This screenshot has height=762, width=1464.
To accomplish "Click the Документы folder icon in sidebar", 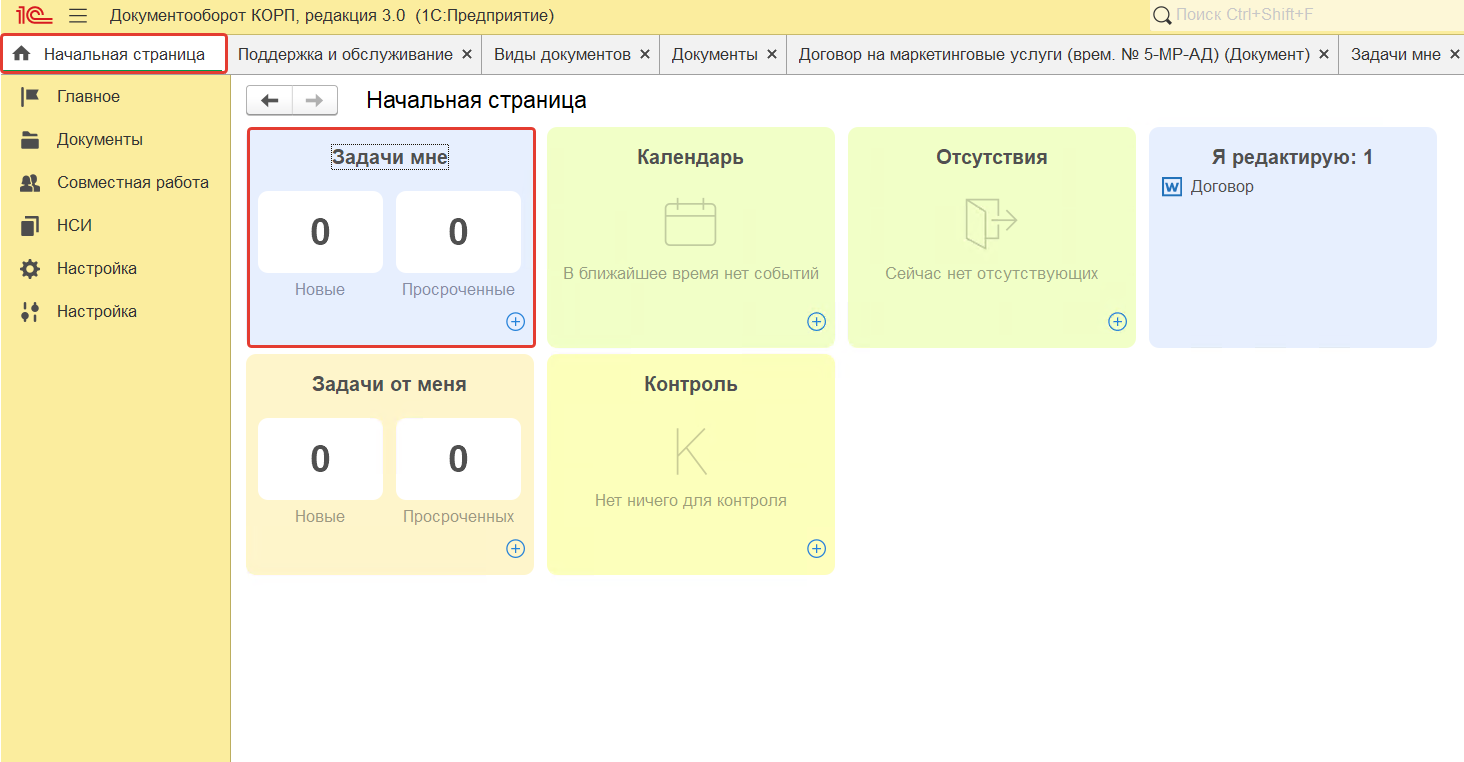I will 30,140.
